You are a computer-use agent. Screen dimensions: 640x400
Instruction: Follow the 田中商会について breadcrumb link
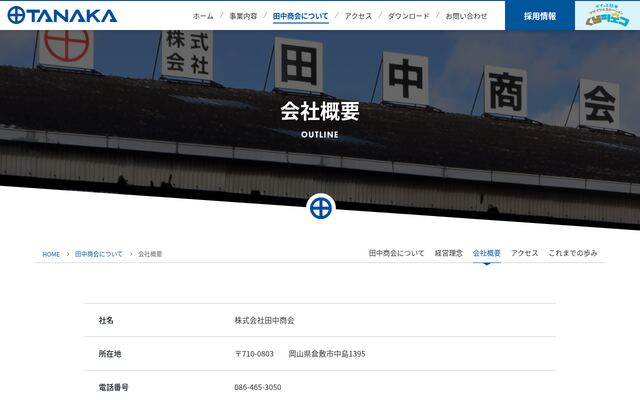click(99, 254)
